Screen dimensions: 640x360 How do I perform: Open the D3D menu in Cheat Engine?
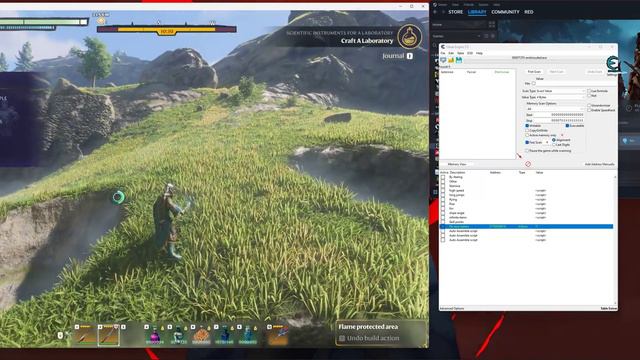470,53
